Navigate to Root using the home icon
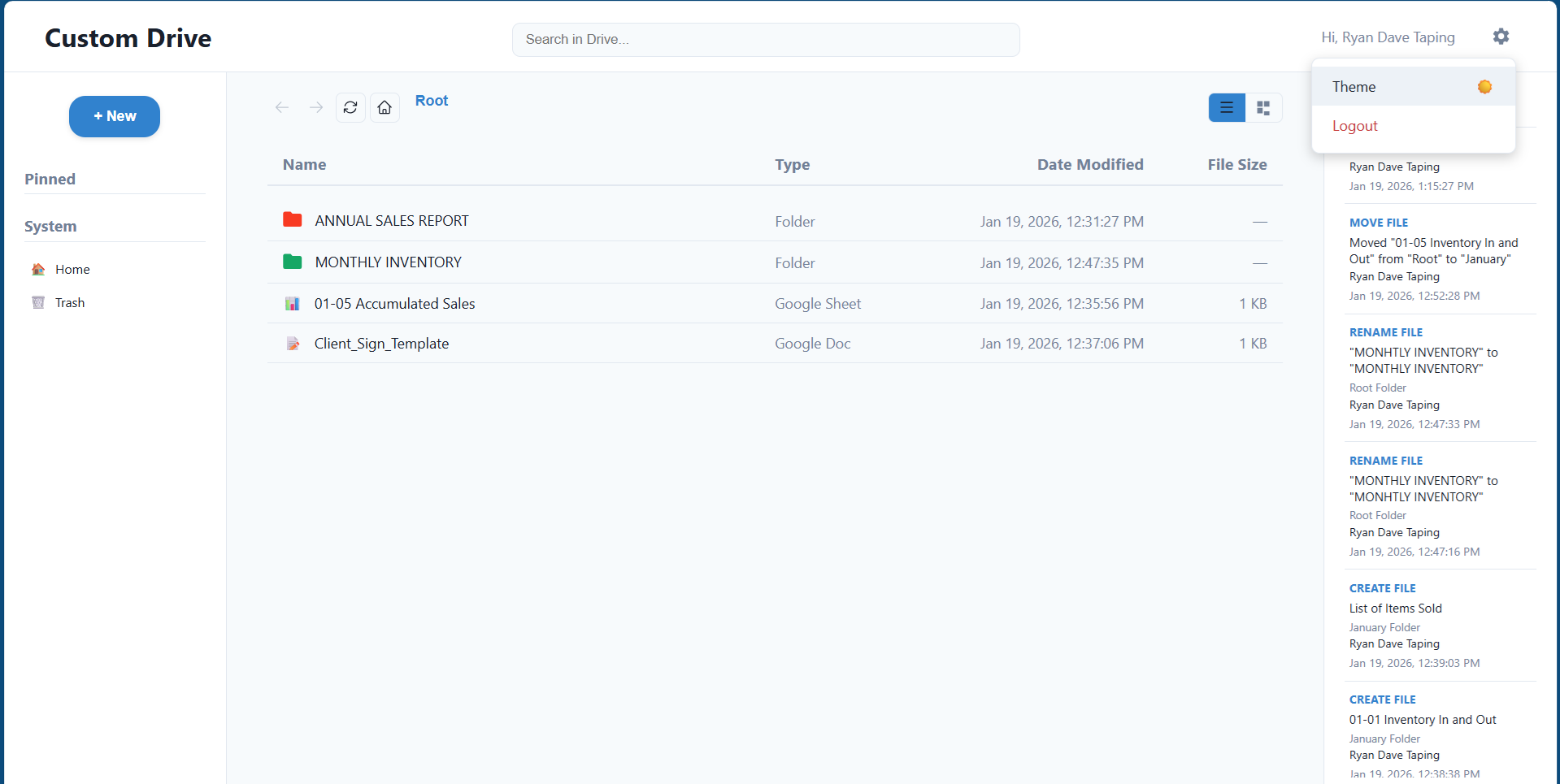Image resolution: width=1560 pixels, height=784 pixels. (x=385, y=107)
